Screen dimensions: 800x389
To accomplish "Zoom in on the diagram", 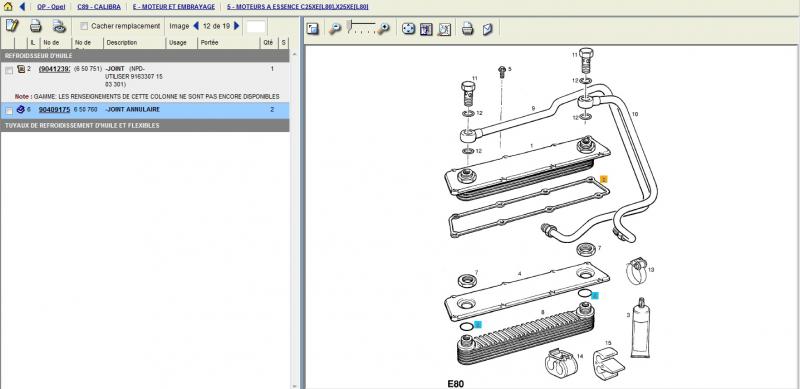I will 384,29.
